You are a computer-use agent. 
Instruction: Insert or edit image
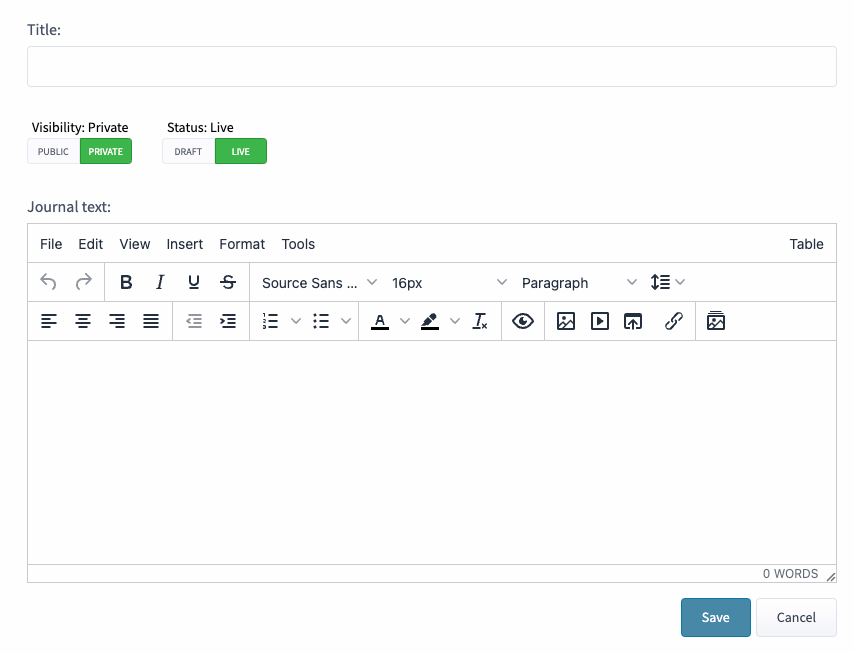click(566, 321)
